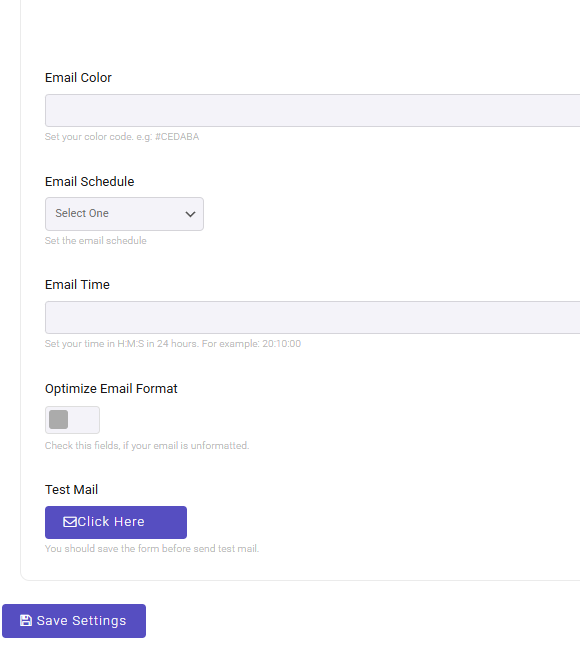Click the 'Set the email schedule' hint
580x656 pixels.
pyautogui.click(x=96, y=241)
